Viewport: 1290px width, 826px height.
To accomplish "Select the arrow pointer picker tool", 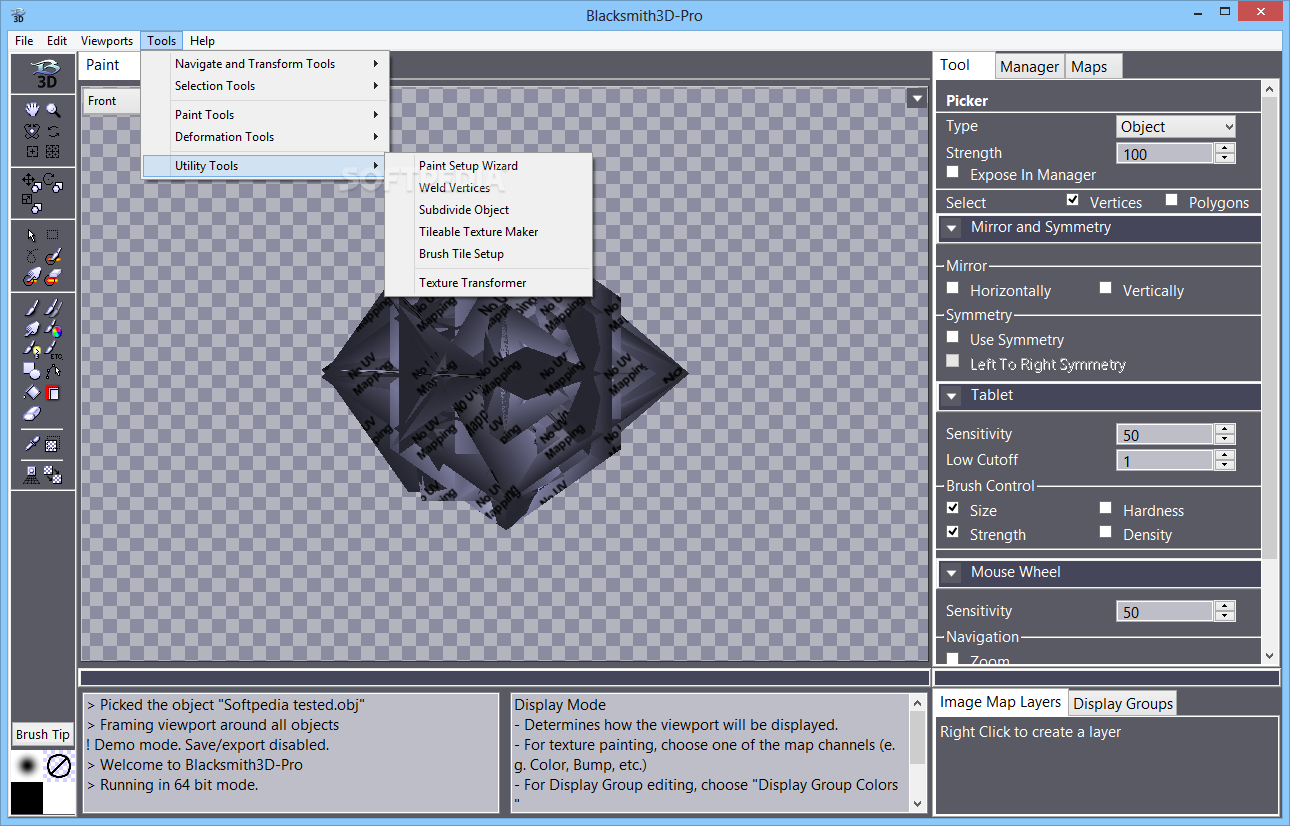I will point(32,235).
